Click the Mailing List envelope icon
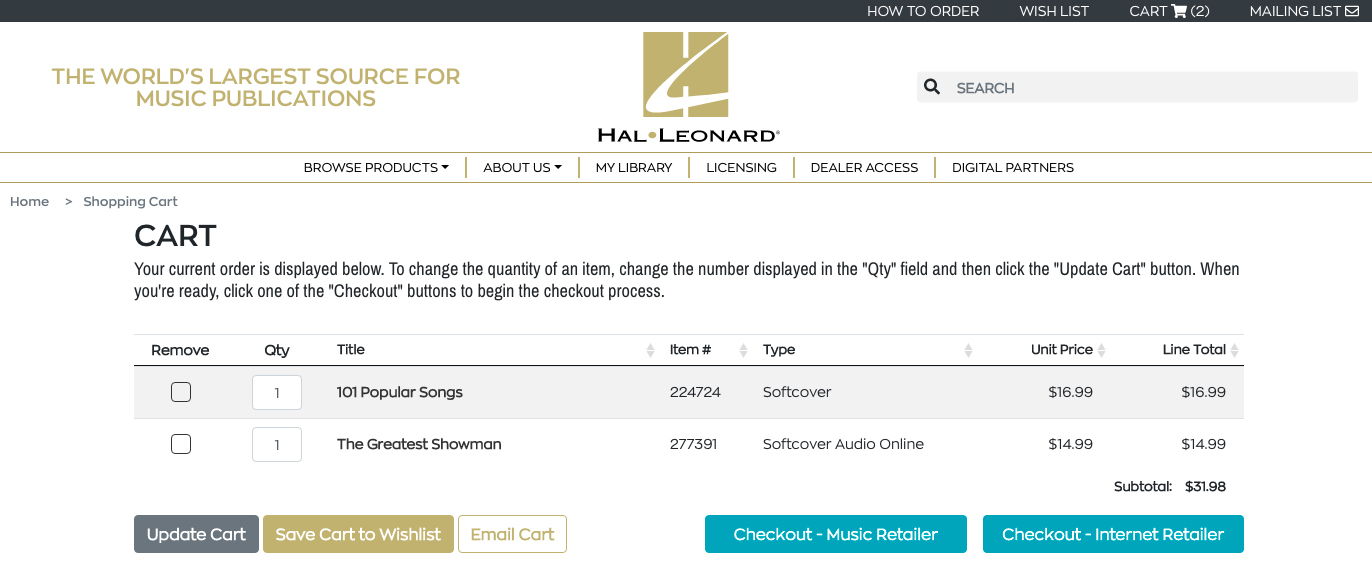Viewport: 1372px width, 577px height. 1352,11
